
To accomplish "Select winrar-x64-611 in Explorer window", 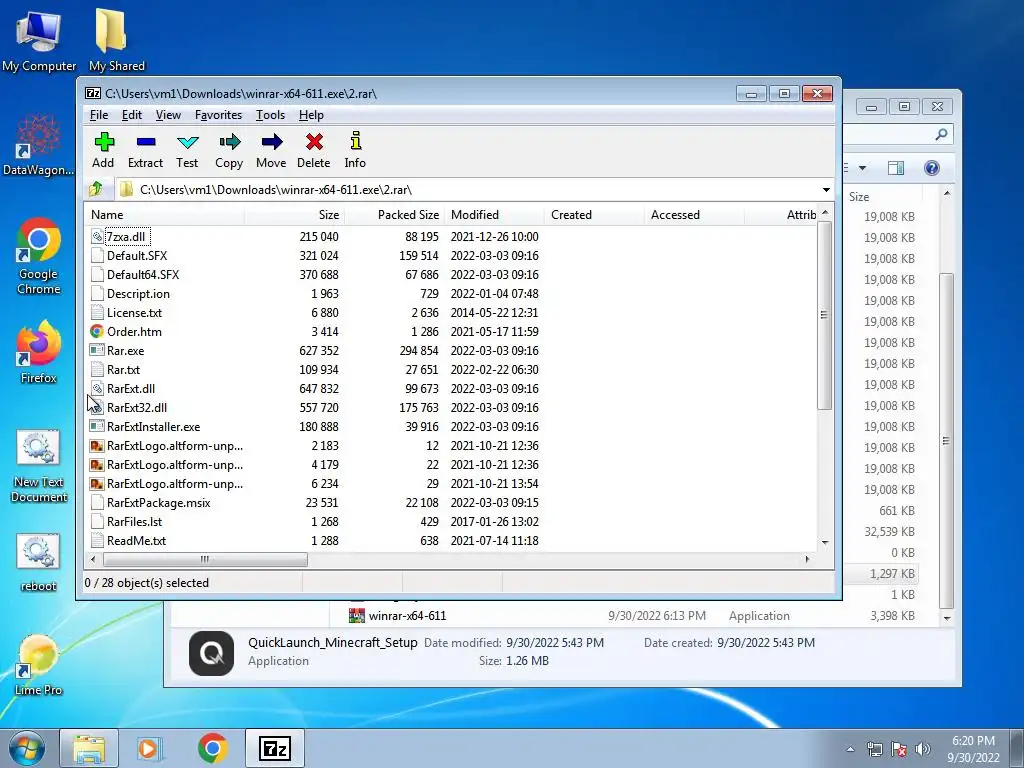I will (x=407, y=616).
